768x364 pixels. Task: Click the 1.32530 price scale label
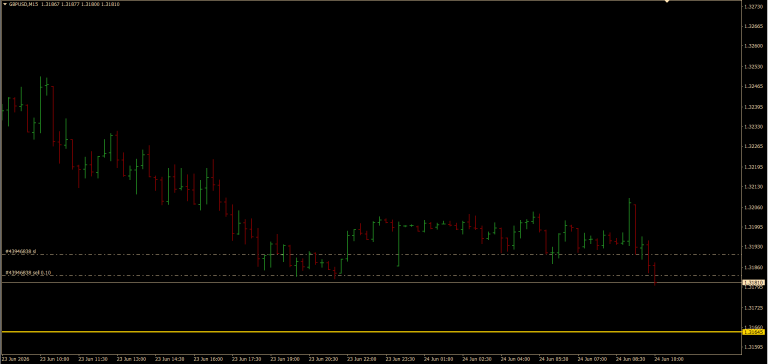pos(753,66)
